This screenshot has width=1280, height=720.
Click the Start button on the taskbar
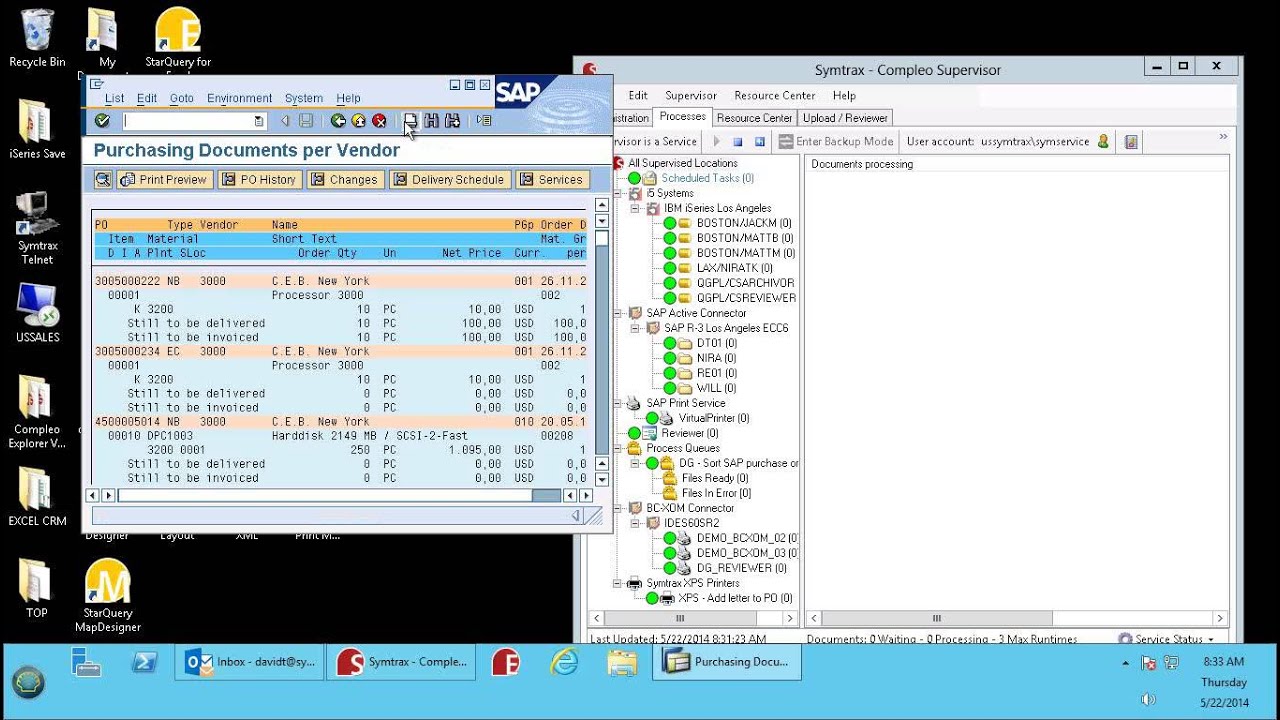point(30,682)
